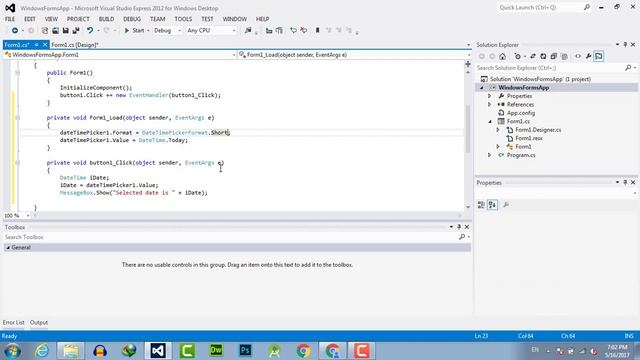Toggle Show All Files in Solution Explorer
The height and width of the screenshot is (360, 640).
(564, 56)
